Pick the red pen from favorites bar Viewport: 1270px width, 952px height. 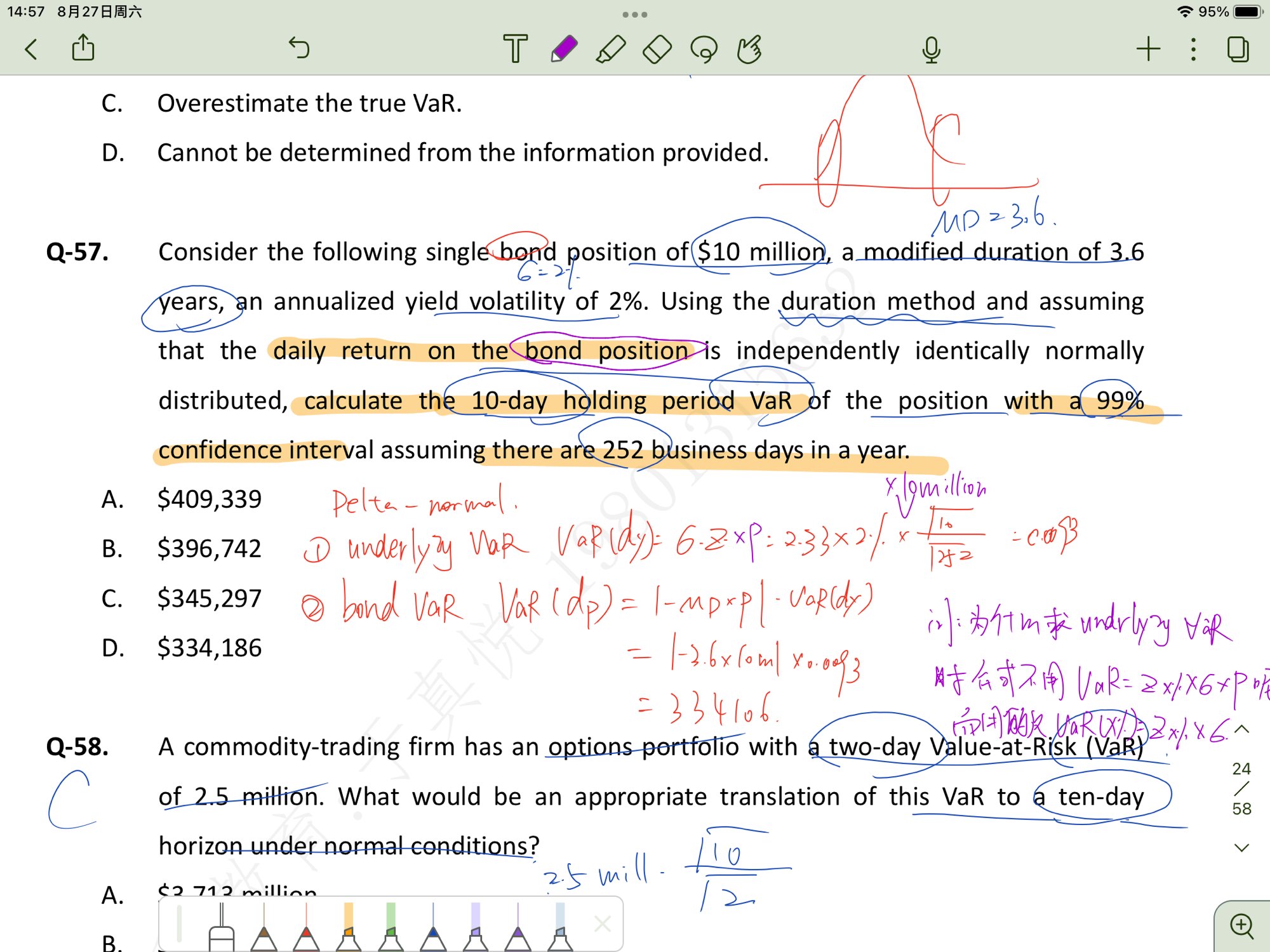coord(306,928)
